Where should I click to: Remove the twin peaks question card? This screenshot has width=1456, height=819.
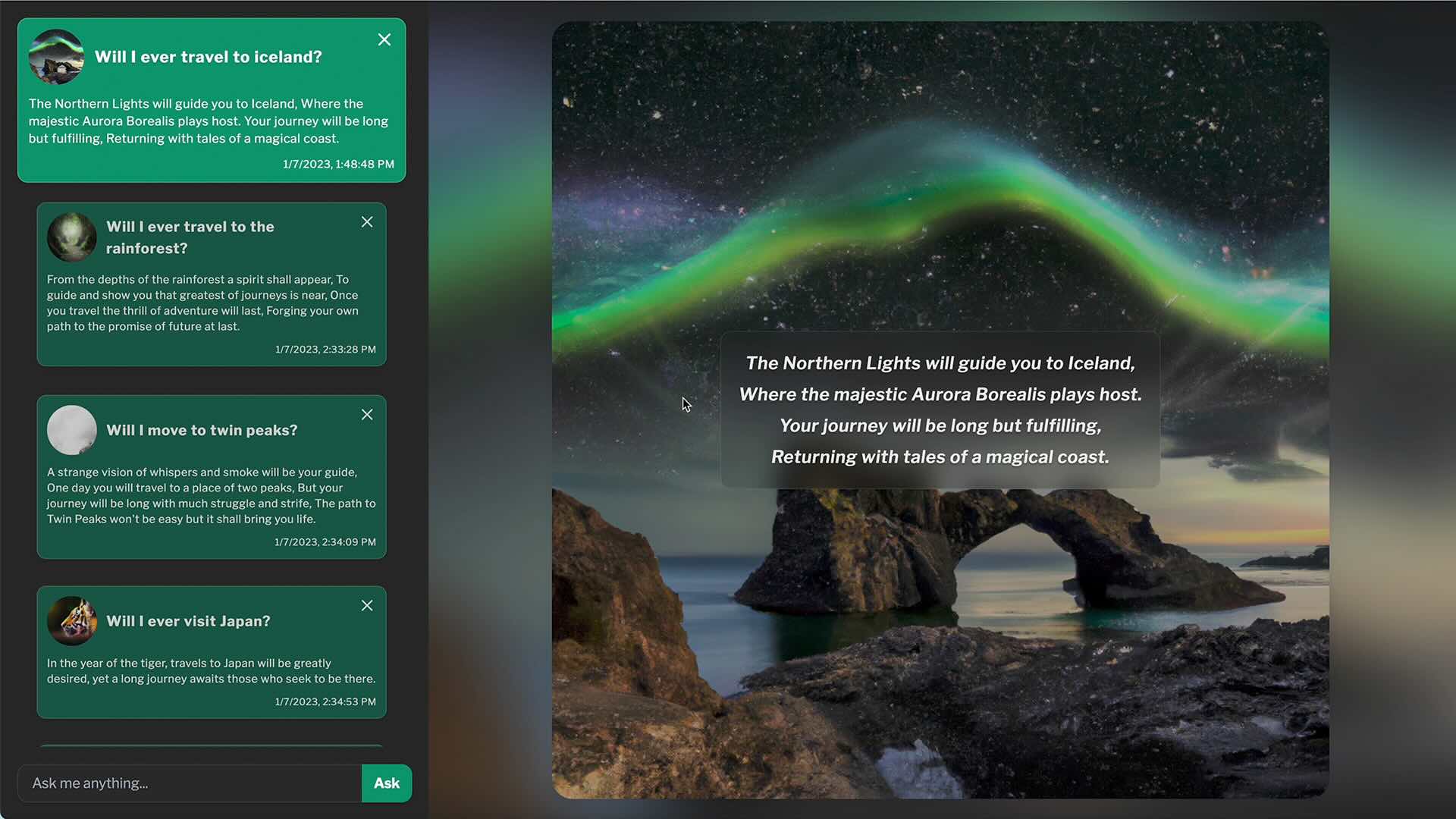click(367, 415)
